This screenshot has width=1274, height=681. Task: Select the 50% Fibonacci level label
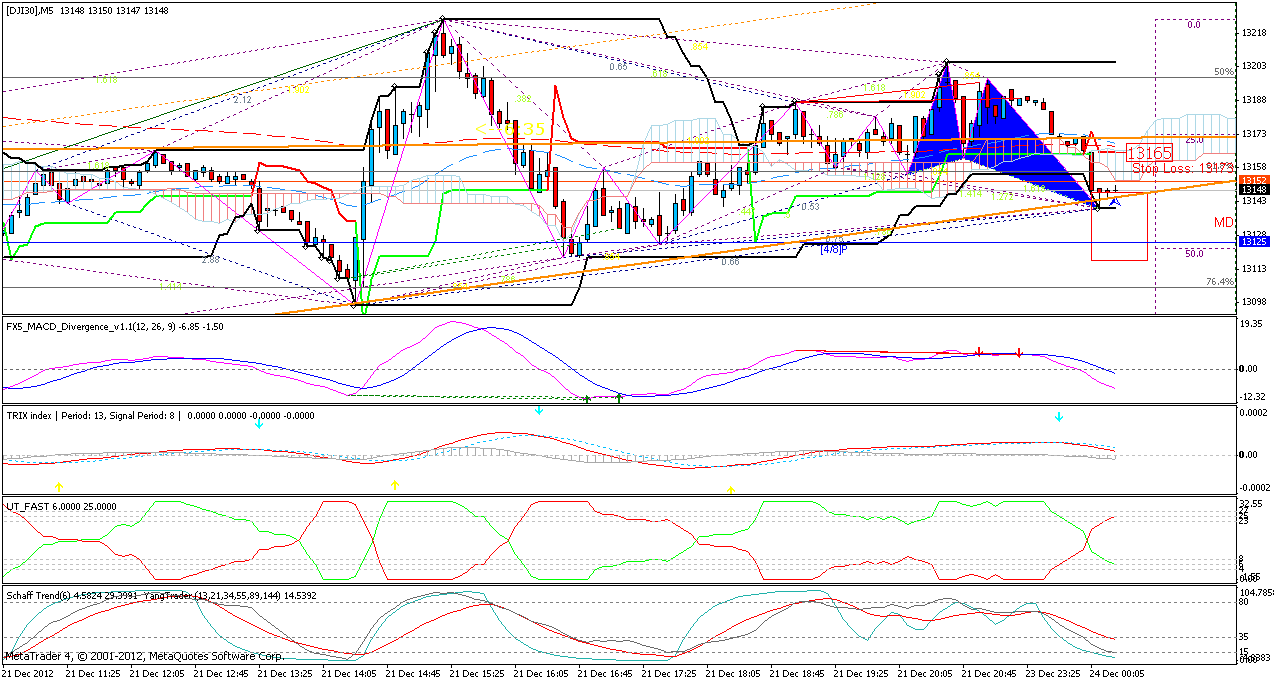point(1223,72)
